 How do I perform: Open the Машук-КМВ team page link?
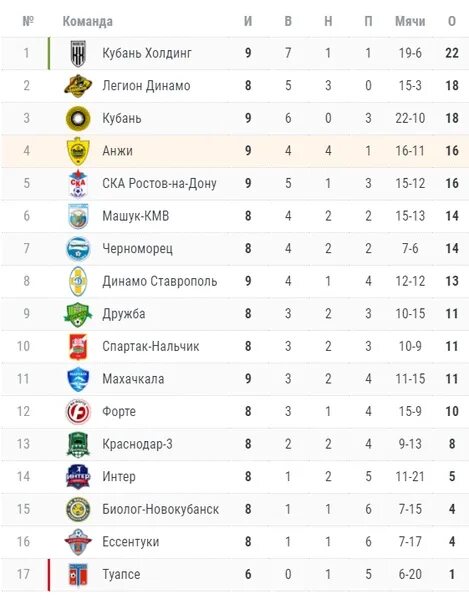pyautogui.click(x=136, y=216)
